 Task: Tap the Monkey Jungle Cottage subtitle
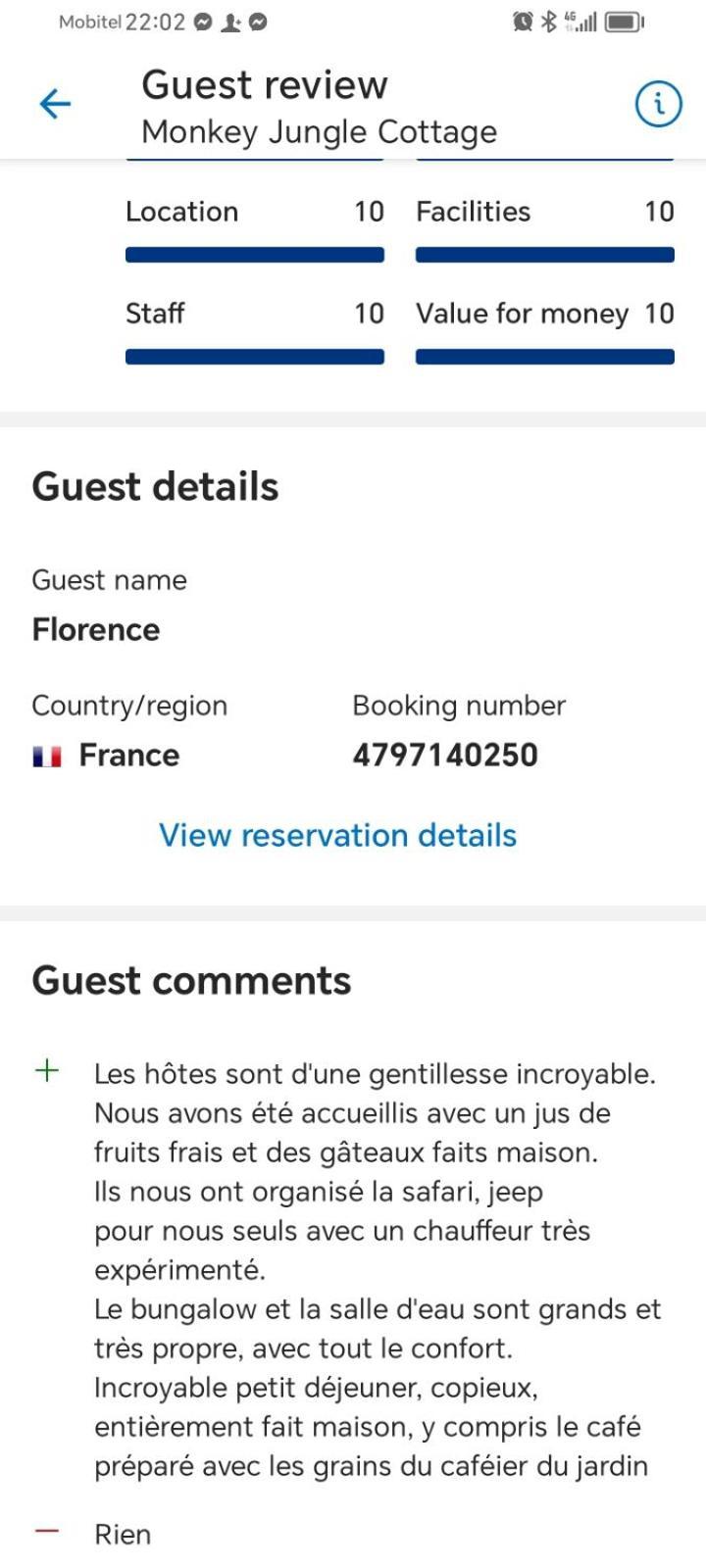[320, 131]
